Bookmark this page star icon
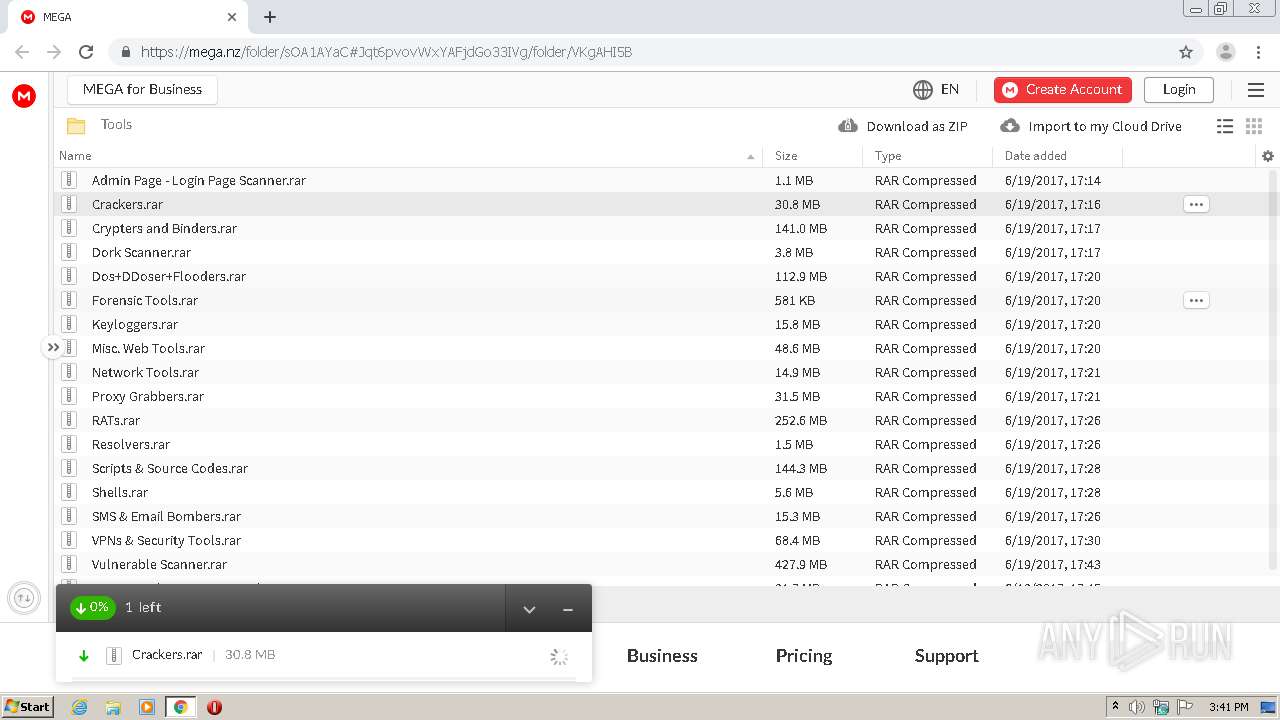The width and height of the screenshot is (1280, 720). click(x=1186, y=52)
